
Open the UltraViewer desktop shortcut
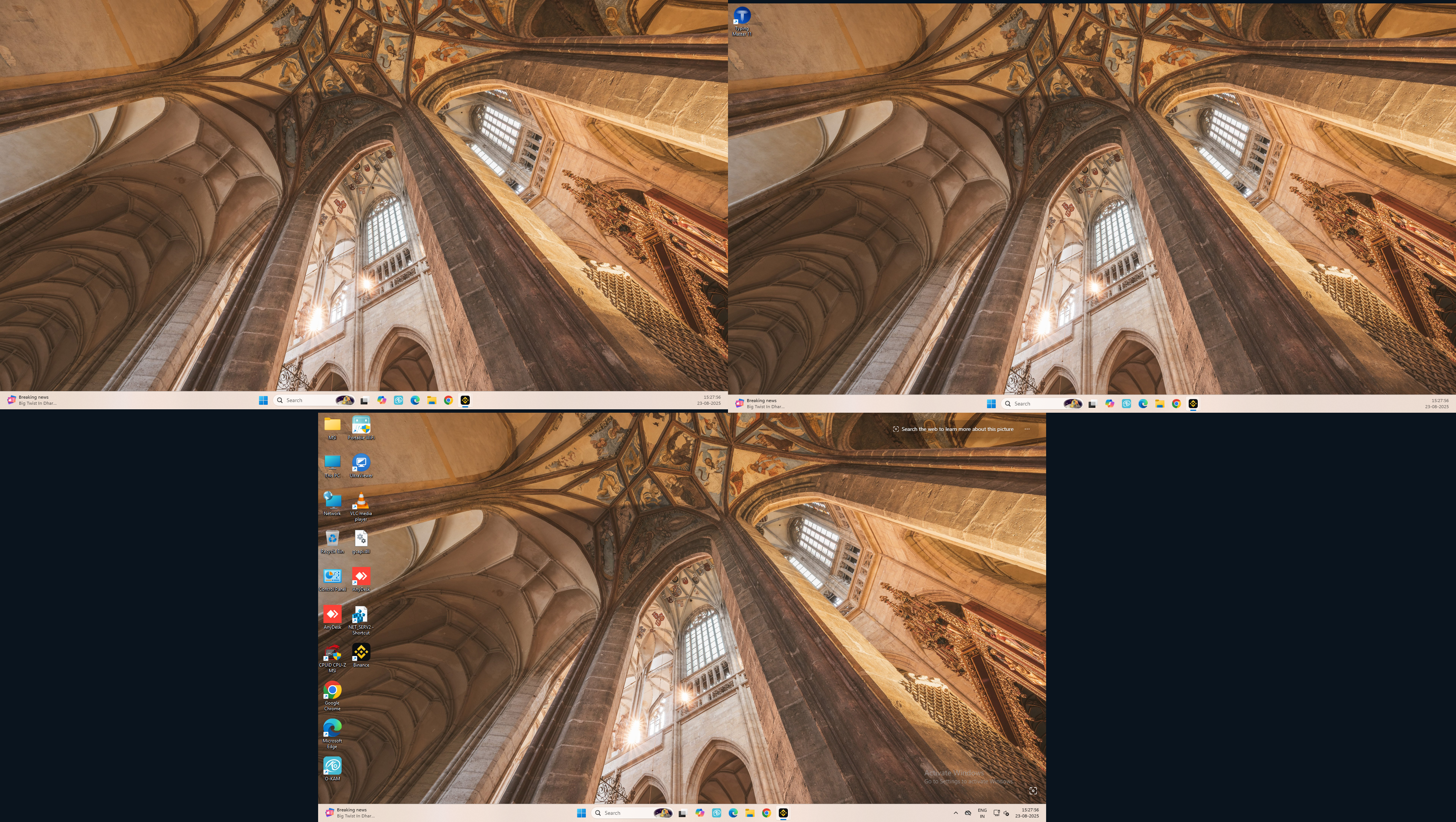point(361,463)
